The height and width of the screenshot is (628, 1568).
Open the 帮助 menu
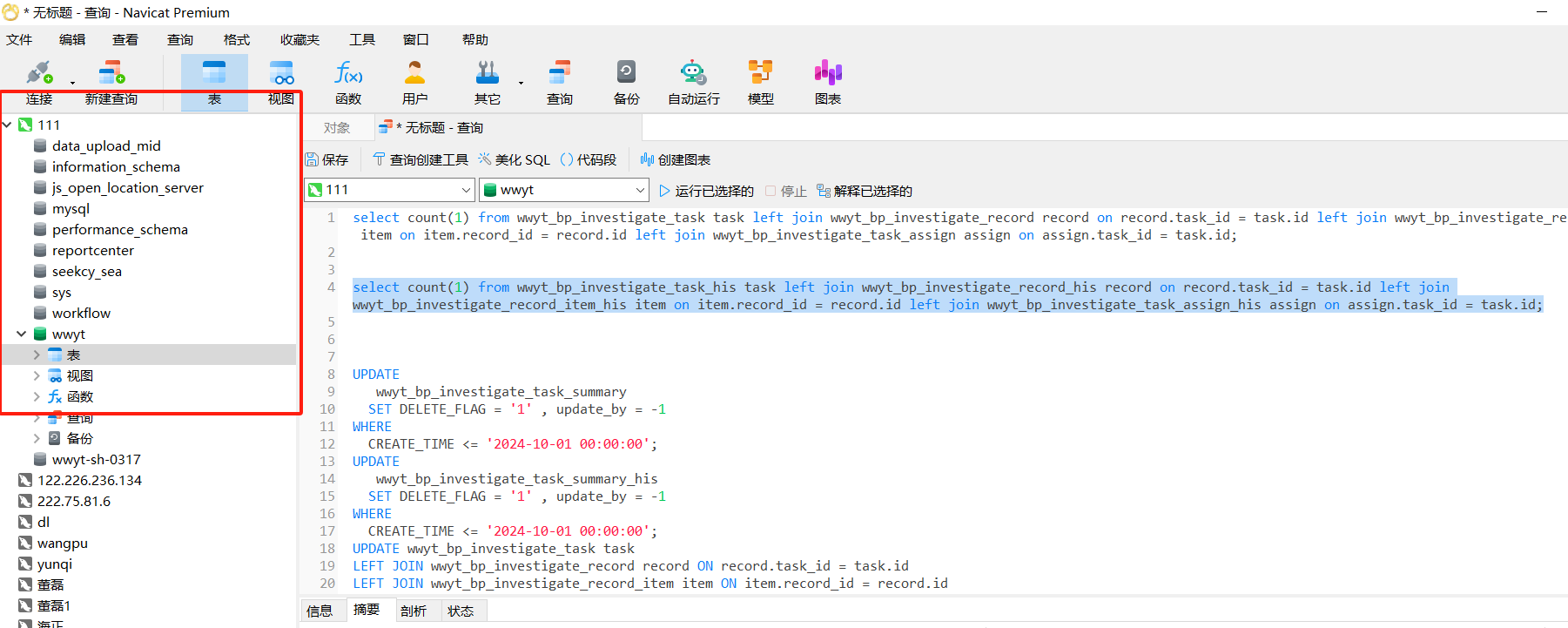(475, 39)
